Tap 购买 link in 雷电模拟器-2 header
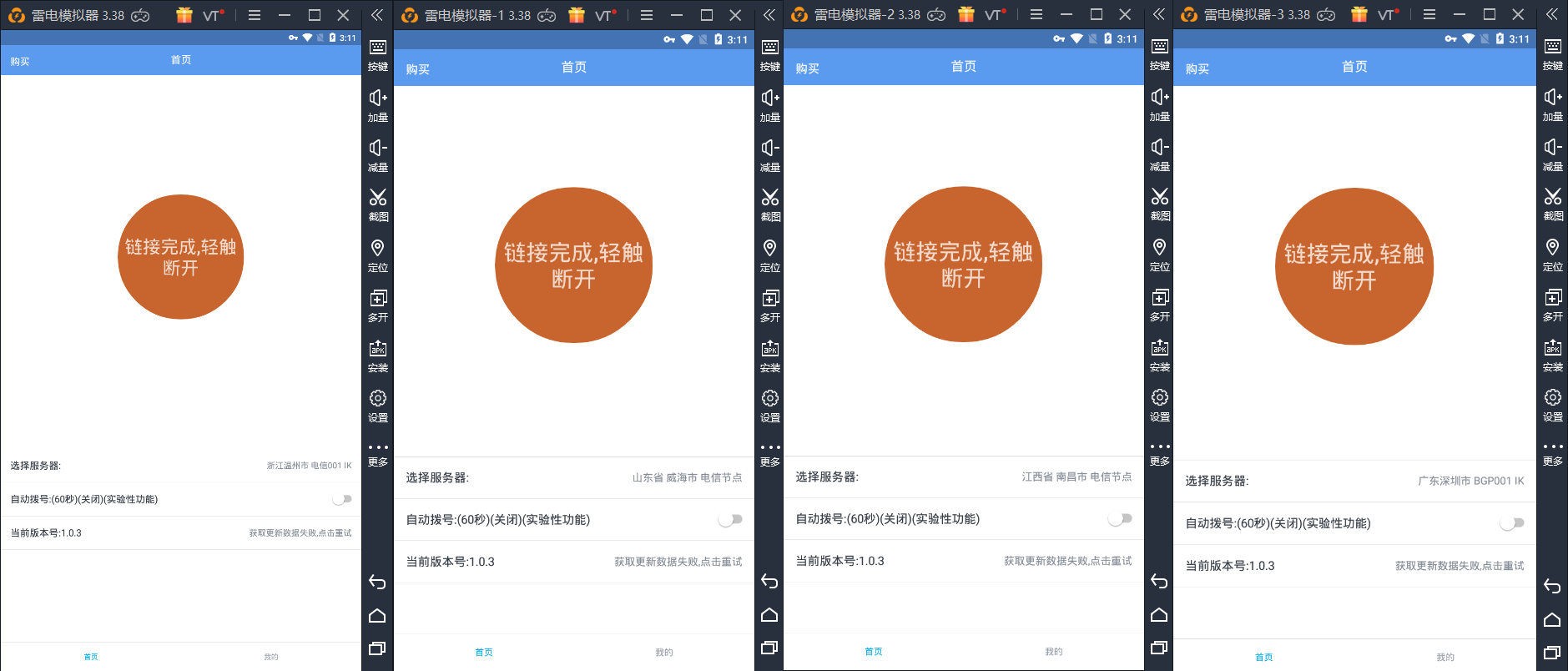The image size is (1568, 671). [807, 68]
